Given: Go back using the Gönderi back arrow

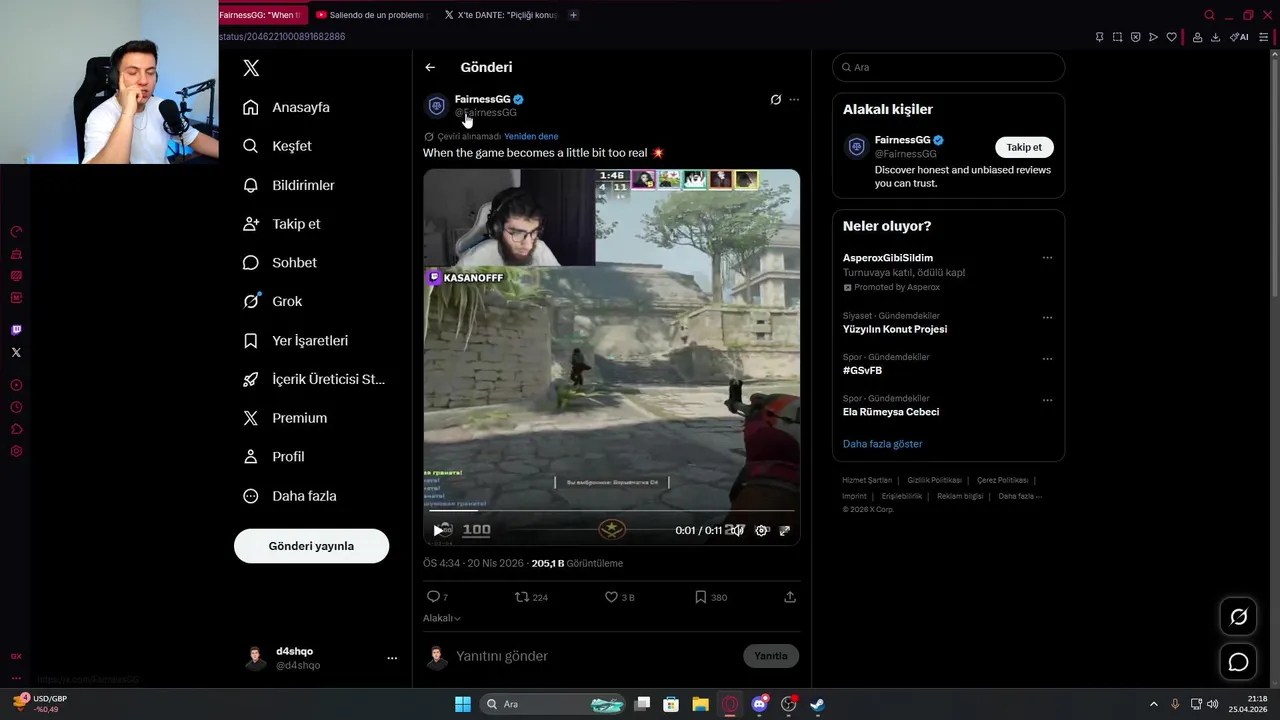Looking at the screenshot, I should pyautogui.click(x=430, y=67).
